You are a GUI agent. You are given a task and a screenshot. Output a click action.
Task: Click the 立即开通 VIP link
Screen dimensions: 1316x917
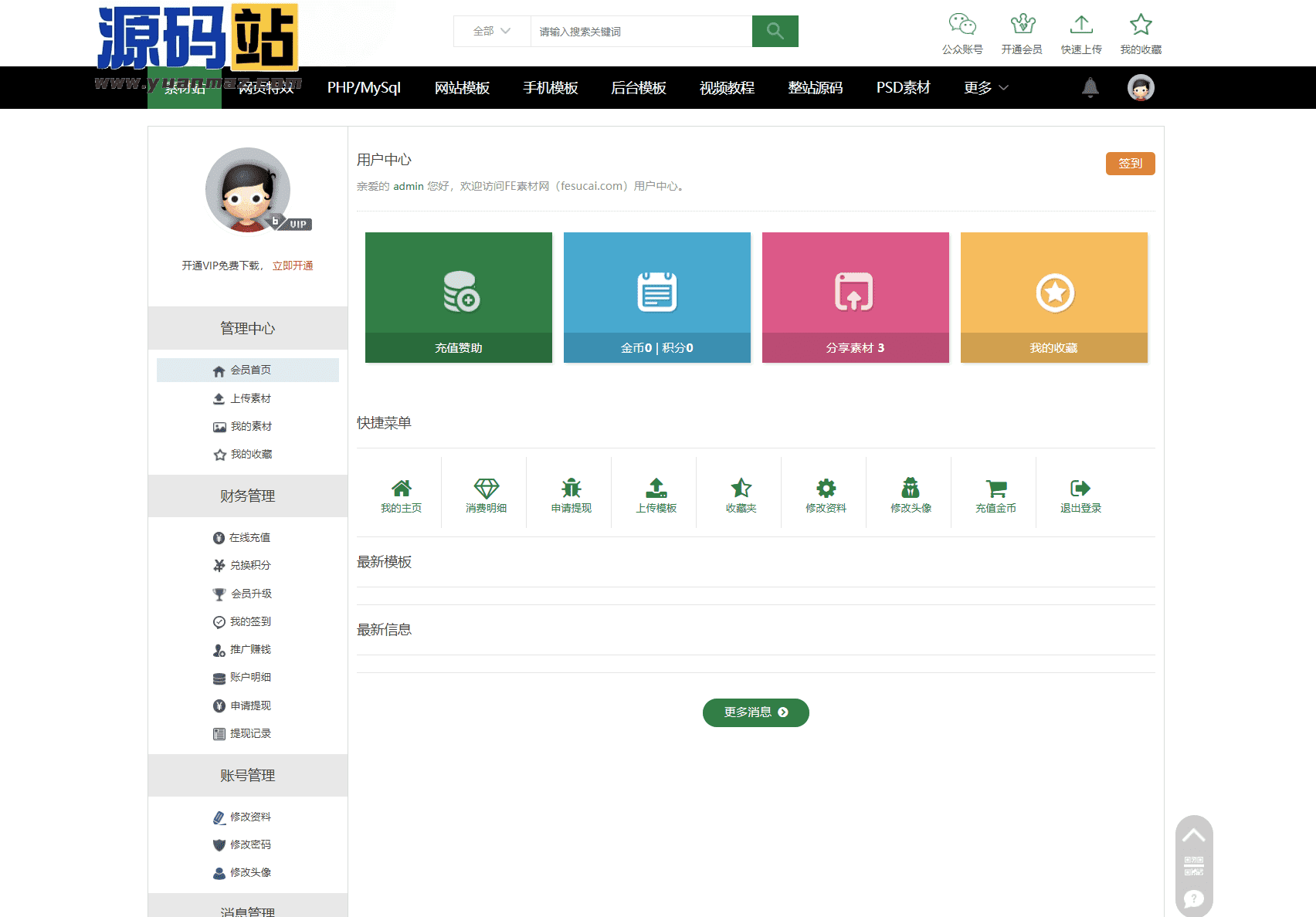click(x=293, y=266)
